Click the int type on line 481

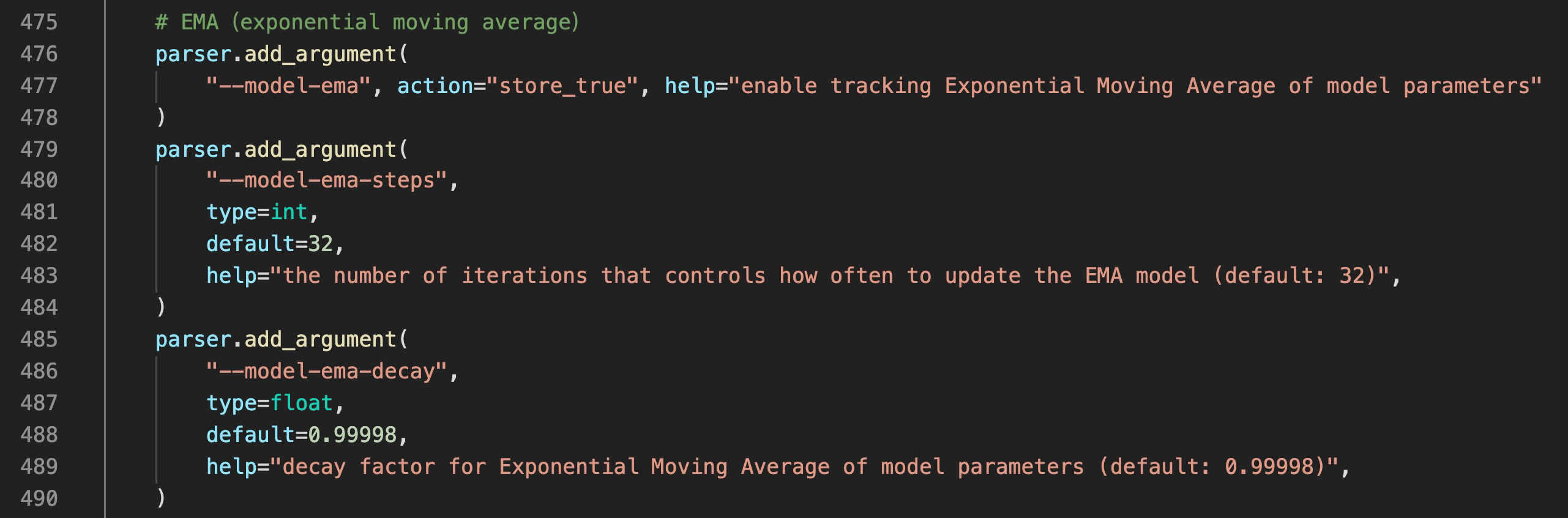click(289, 212)
